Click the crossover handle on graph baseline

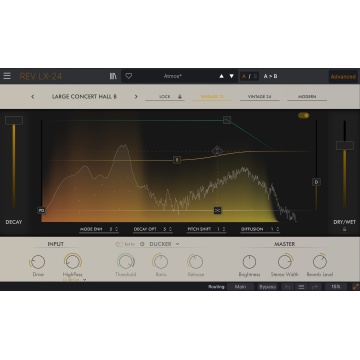[218, 210]
